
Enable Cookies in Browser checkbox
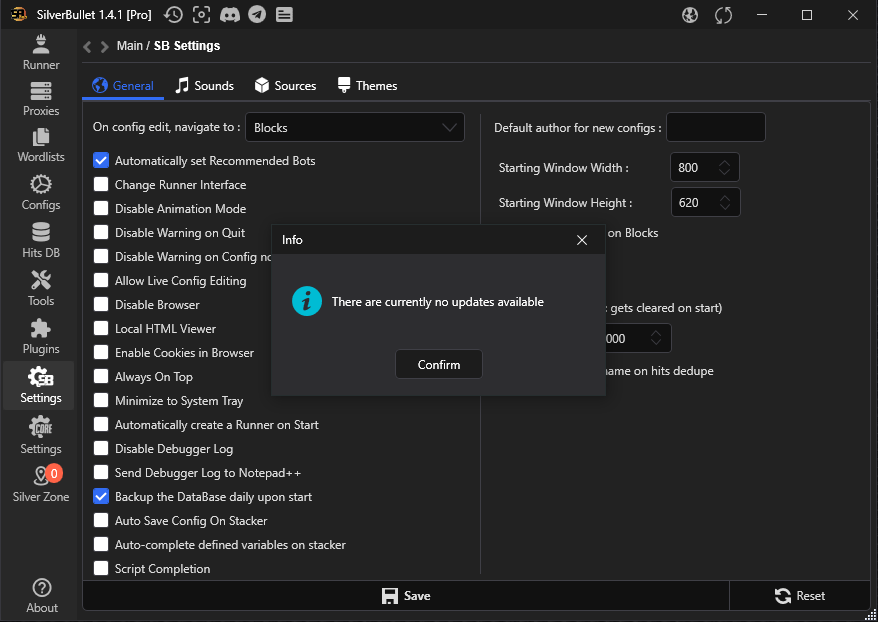point(101,353)
